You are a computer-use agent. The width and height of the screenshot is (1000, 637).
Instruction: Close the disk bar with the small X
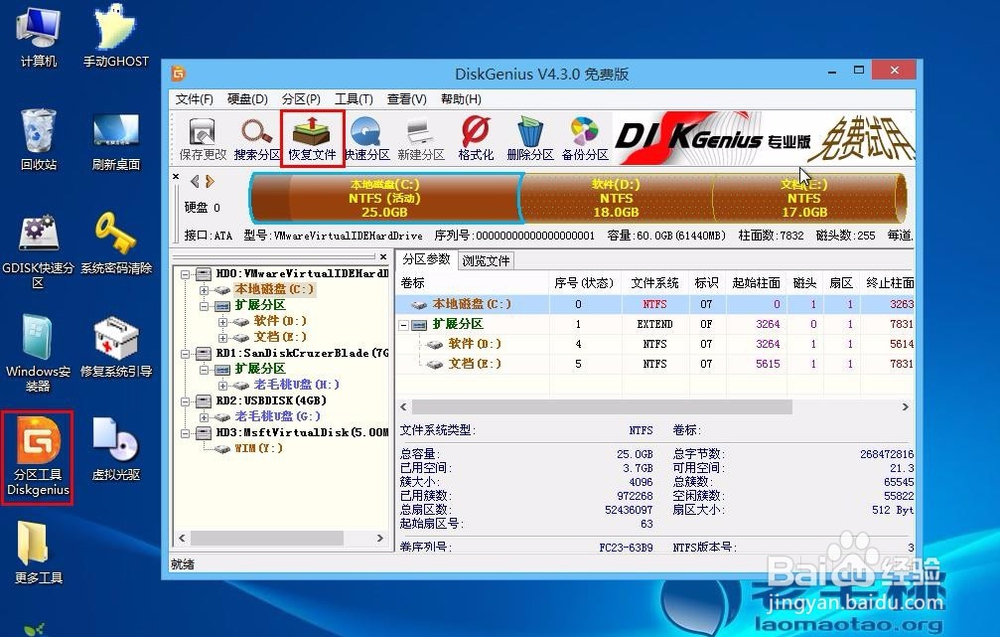pos(176,176)
